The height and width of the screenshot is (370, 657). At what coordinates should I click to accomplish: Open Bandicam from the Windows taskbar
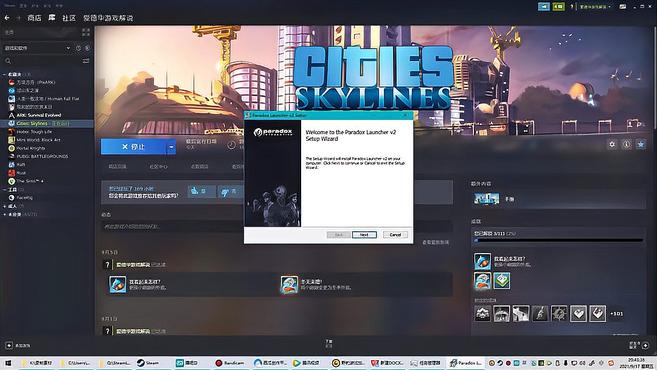pyautogui.click(x=230, y=363)
